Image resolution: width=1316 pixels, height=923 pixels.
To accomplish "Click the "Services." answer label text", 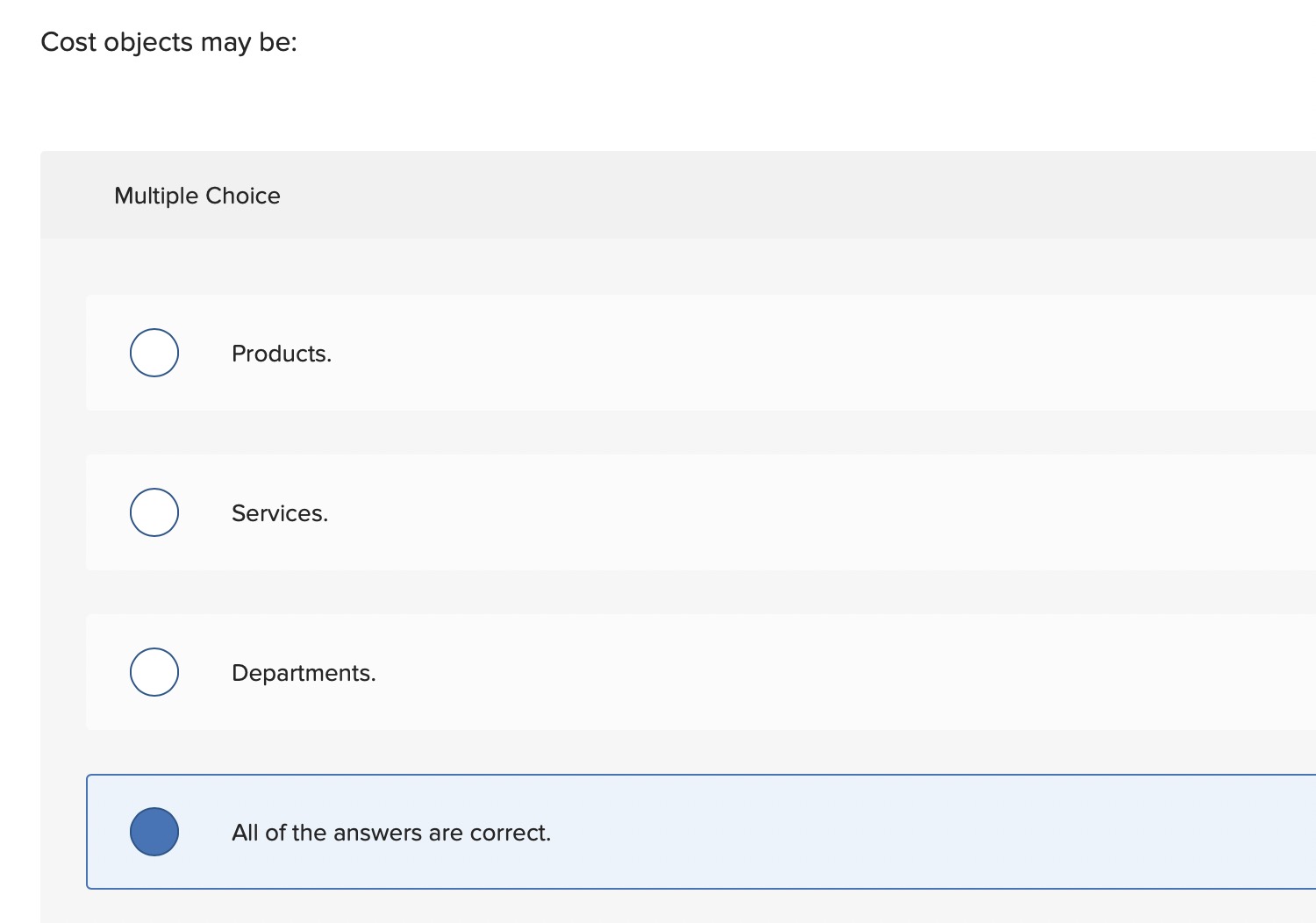I will [x=279, y=513].
